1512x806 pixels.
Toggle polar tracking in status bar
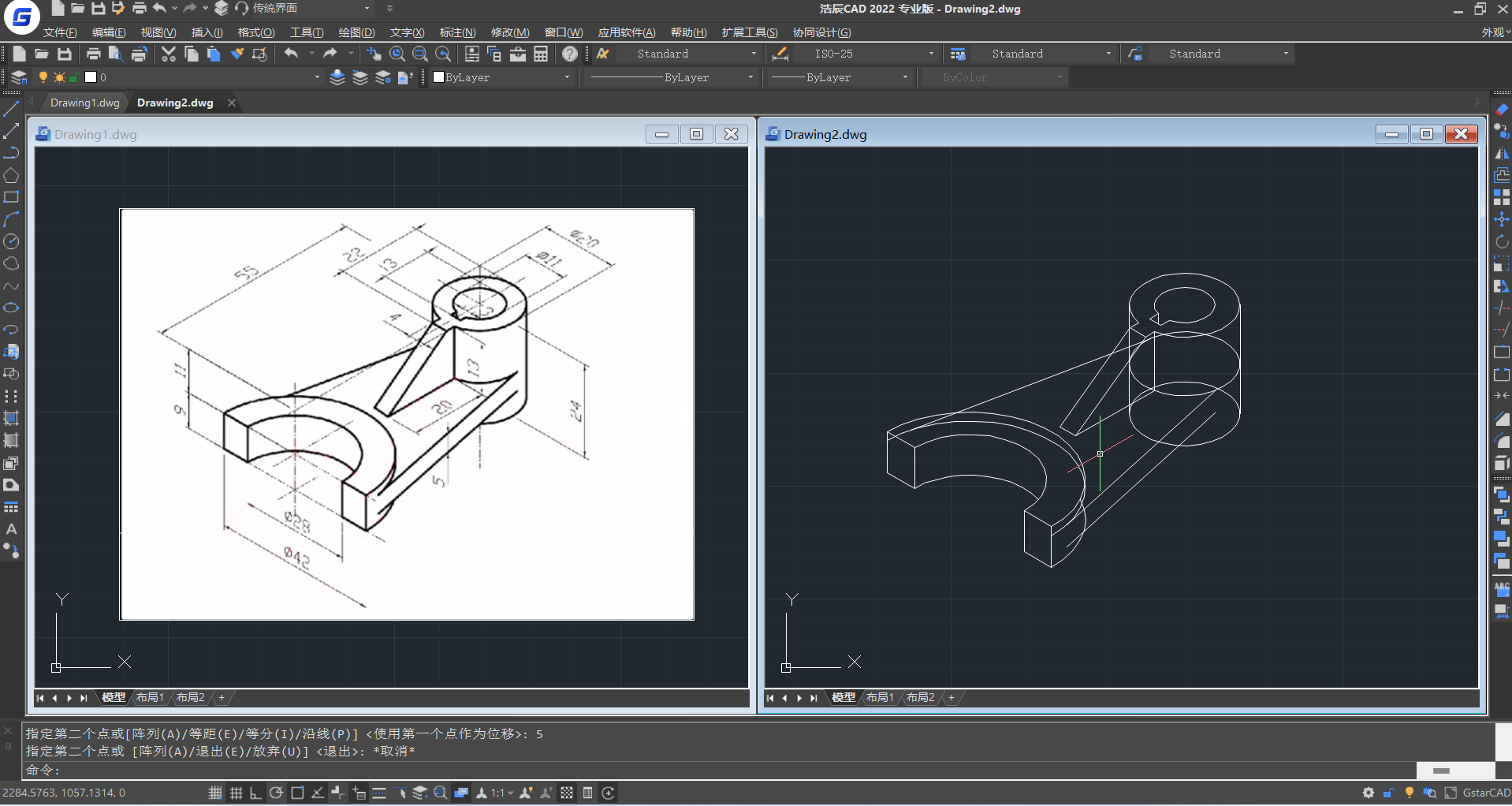[x=276, y=793]
